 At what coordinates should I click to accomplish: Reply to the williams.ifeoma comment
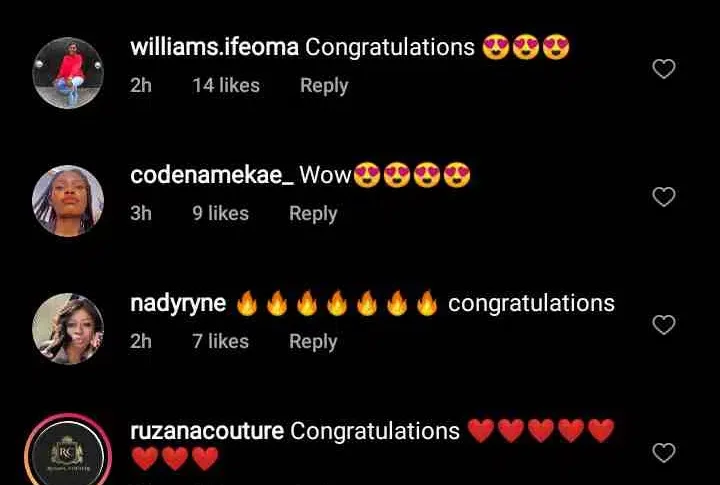click(x=324, y=86)
